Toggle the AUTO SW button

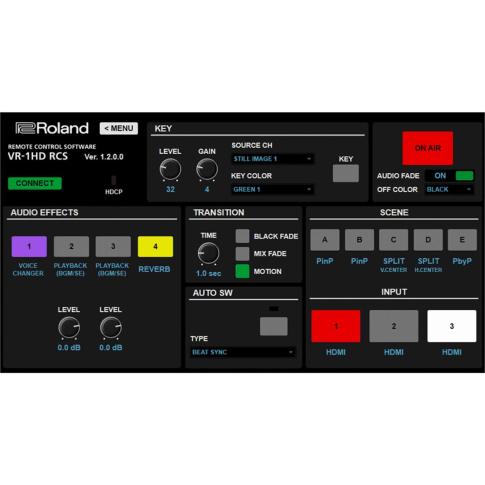(x=274, y=326)
